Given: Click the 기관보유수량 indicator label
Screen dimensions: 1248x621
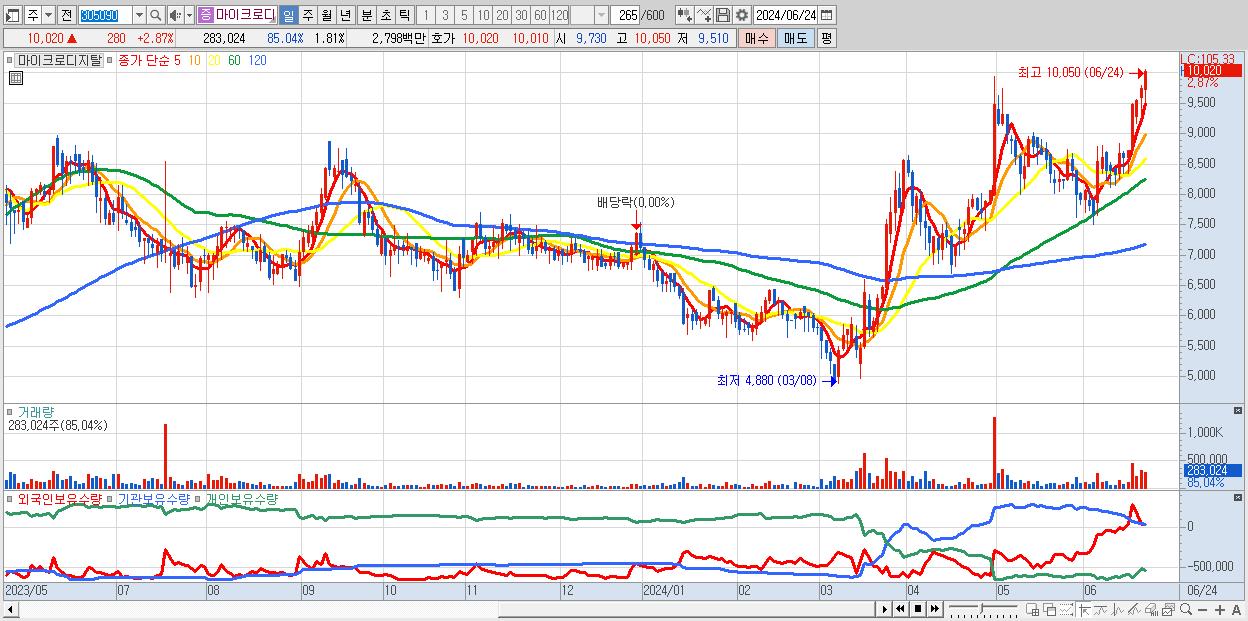Looking at the screenshot, I should coord(153,498).
